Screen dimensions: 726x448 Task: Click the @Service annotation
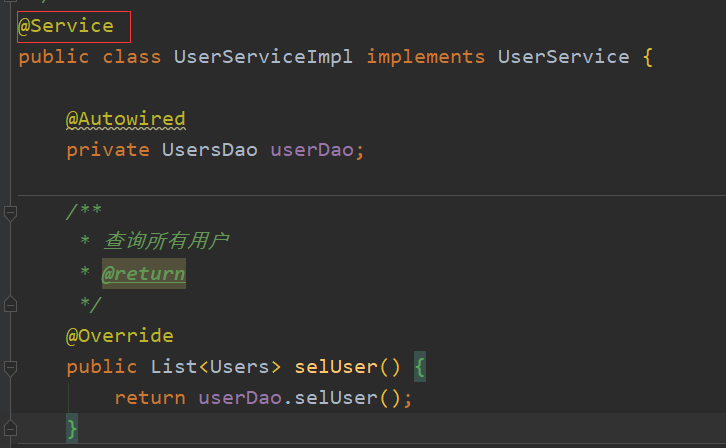(x=66, y=25)
